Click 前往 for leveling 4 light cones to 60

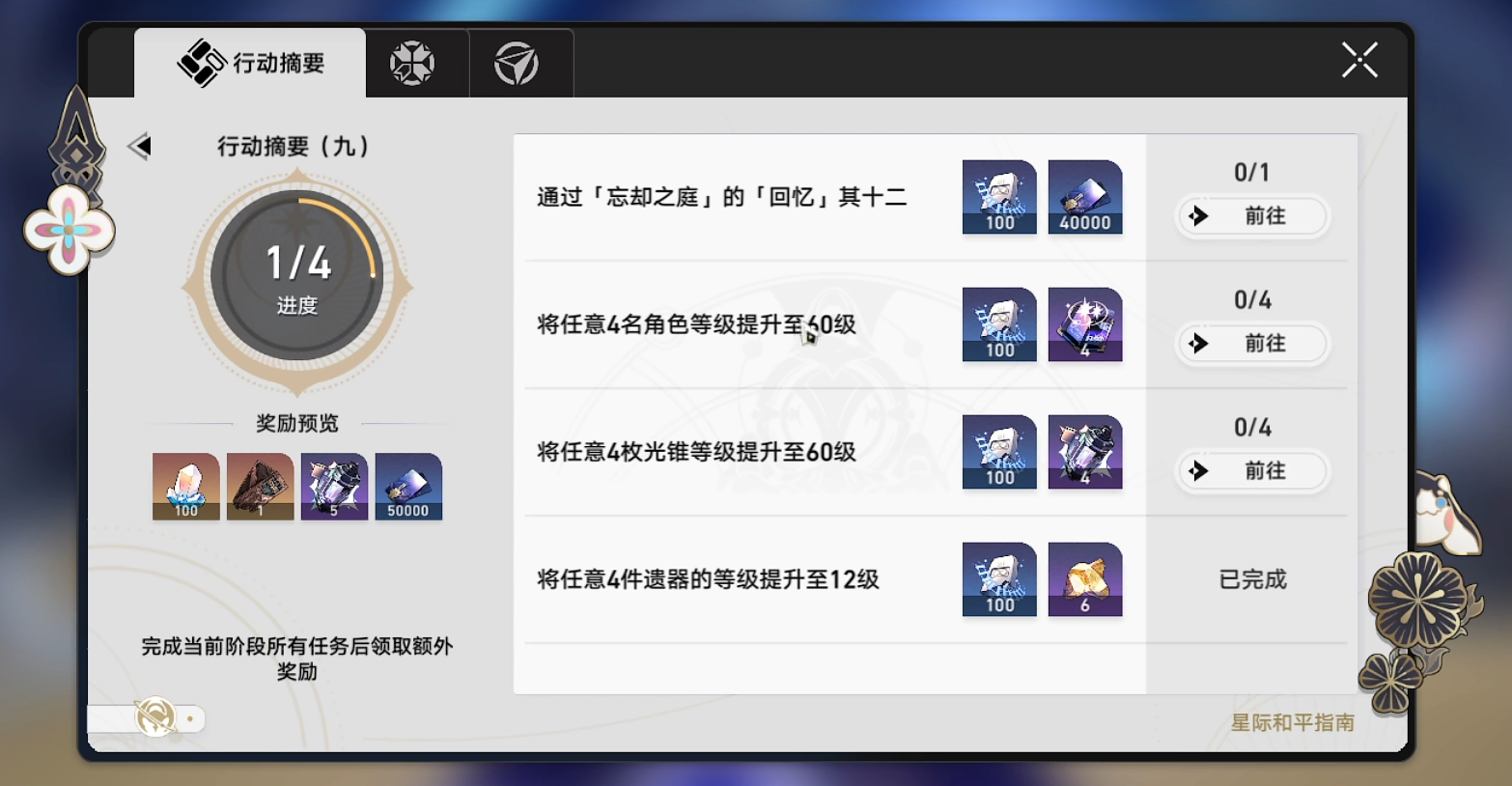click(x=1251, y=471)
